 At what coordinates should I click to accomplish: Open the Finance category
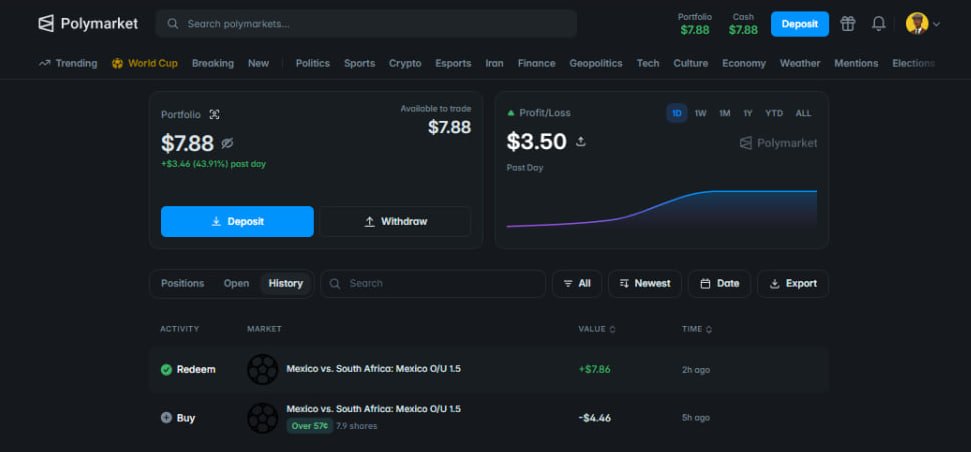tap(536, 63)
